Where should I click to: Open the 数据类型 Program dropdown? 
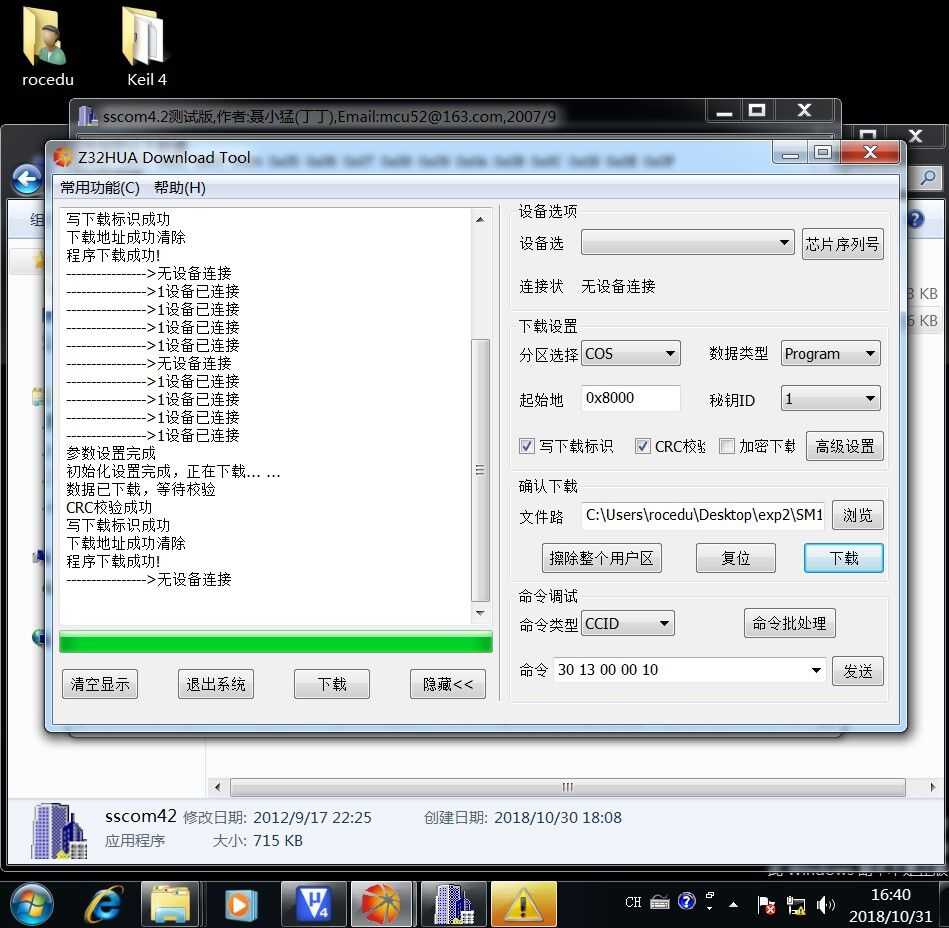pos(830,354)
